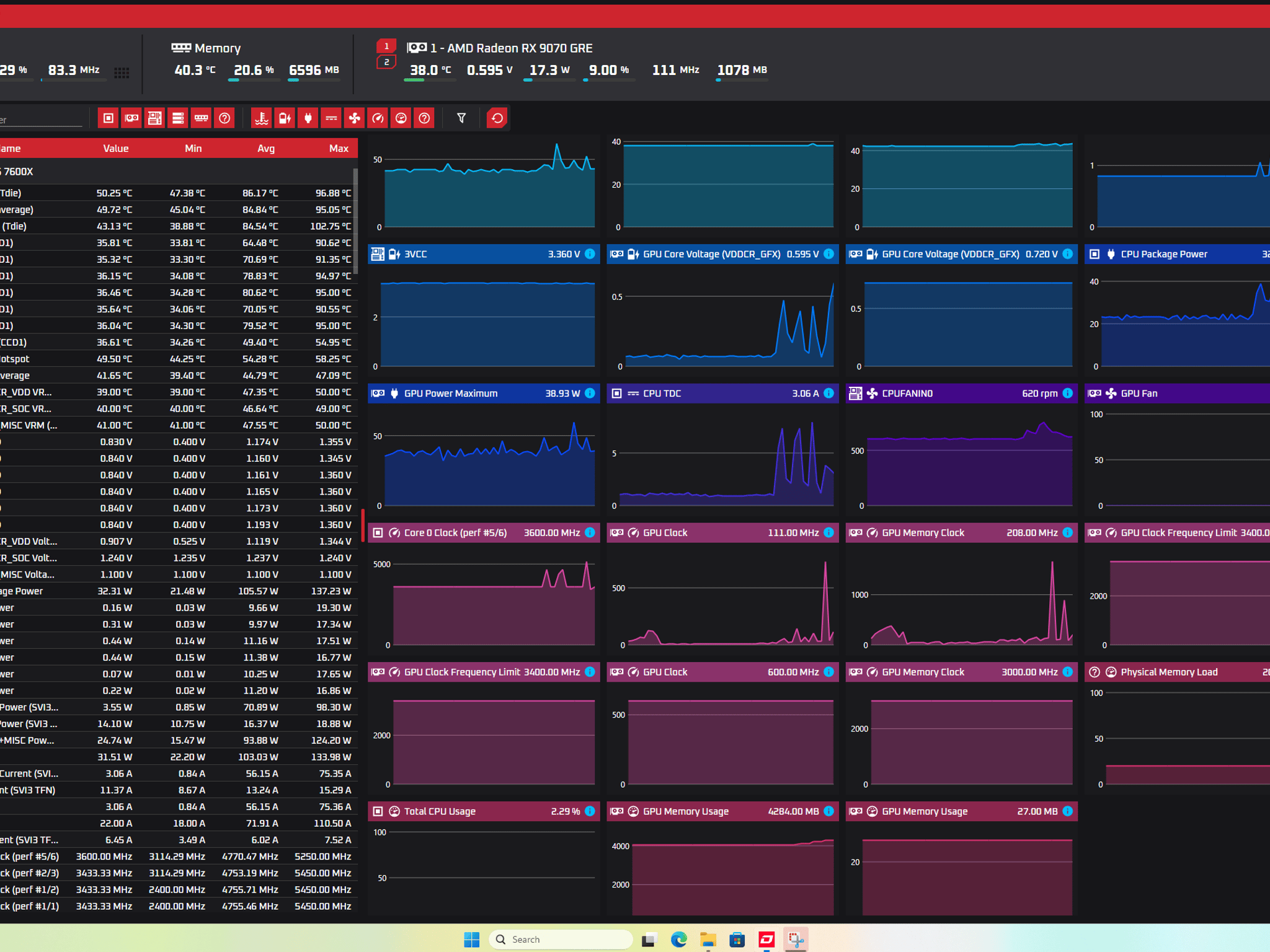Toggle the other reading types question-mark icon
This screenshot has width=1270, height=952.
click(424, 118)
